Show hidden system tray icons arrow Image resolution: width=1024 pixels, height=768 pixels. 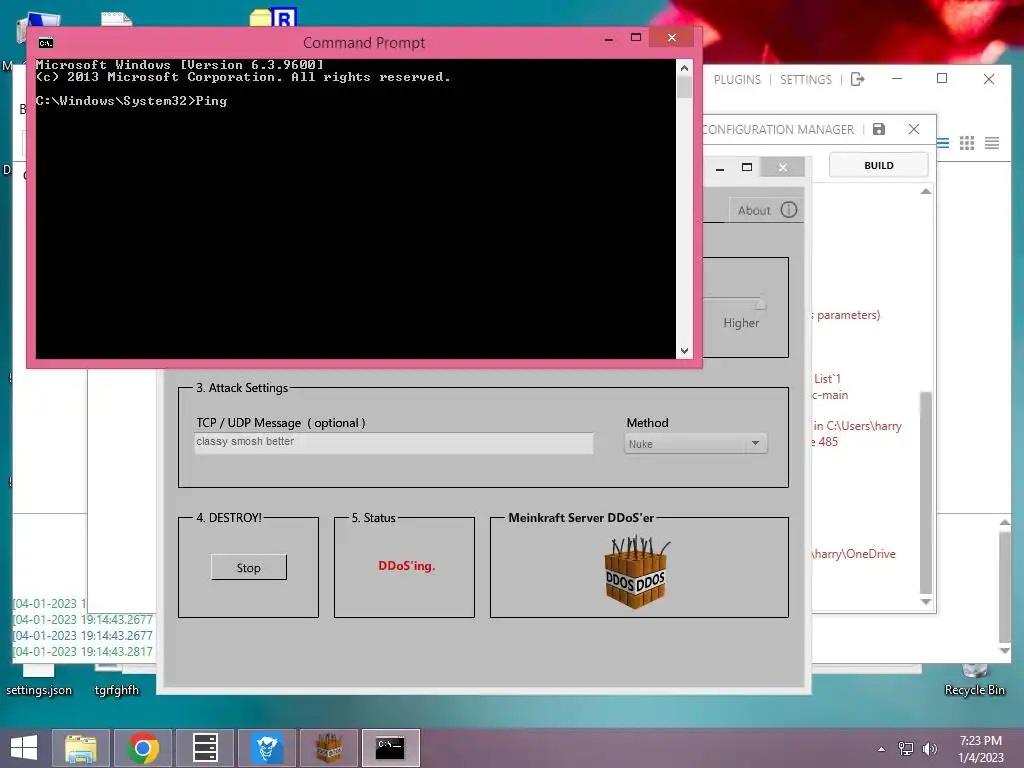click(882, 749)
